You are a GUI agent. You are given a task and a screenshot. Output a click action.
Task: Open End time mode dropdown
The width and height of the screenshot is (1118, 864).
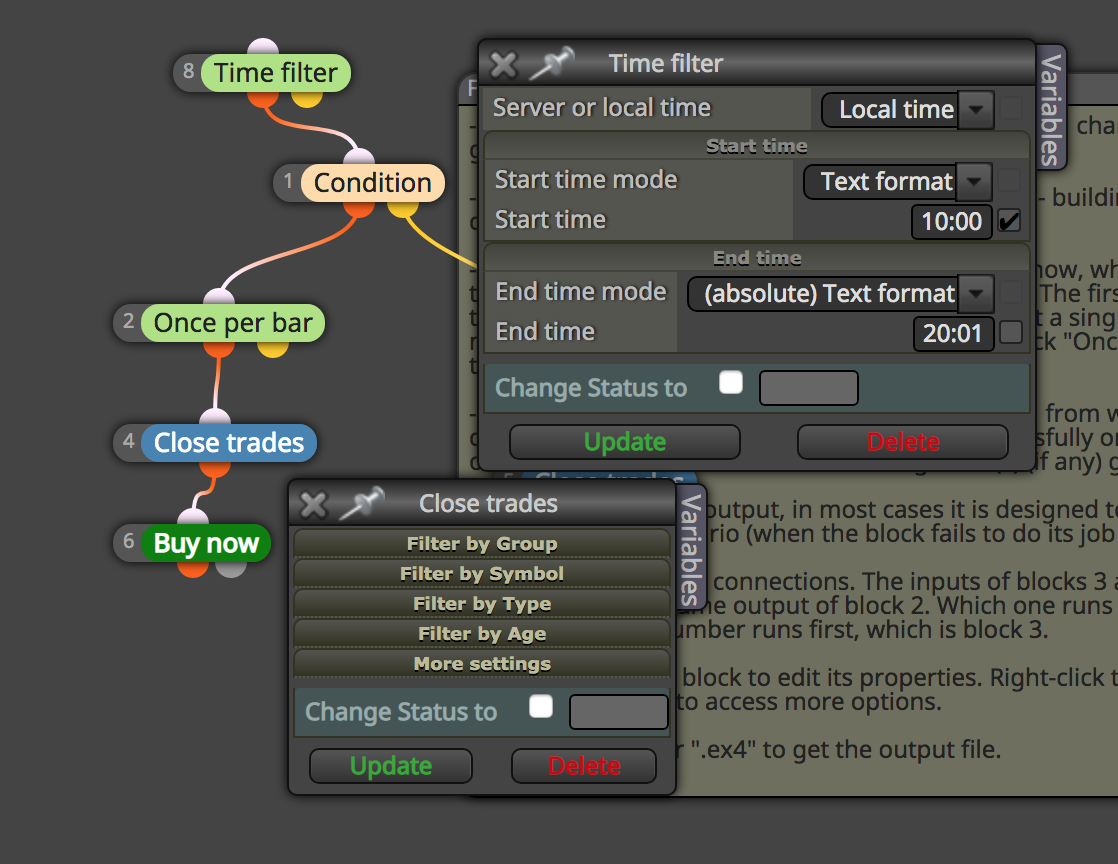(840, 293)
